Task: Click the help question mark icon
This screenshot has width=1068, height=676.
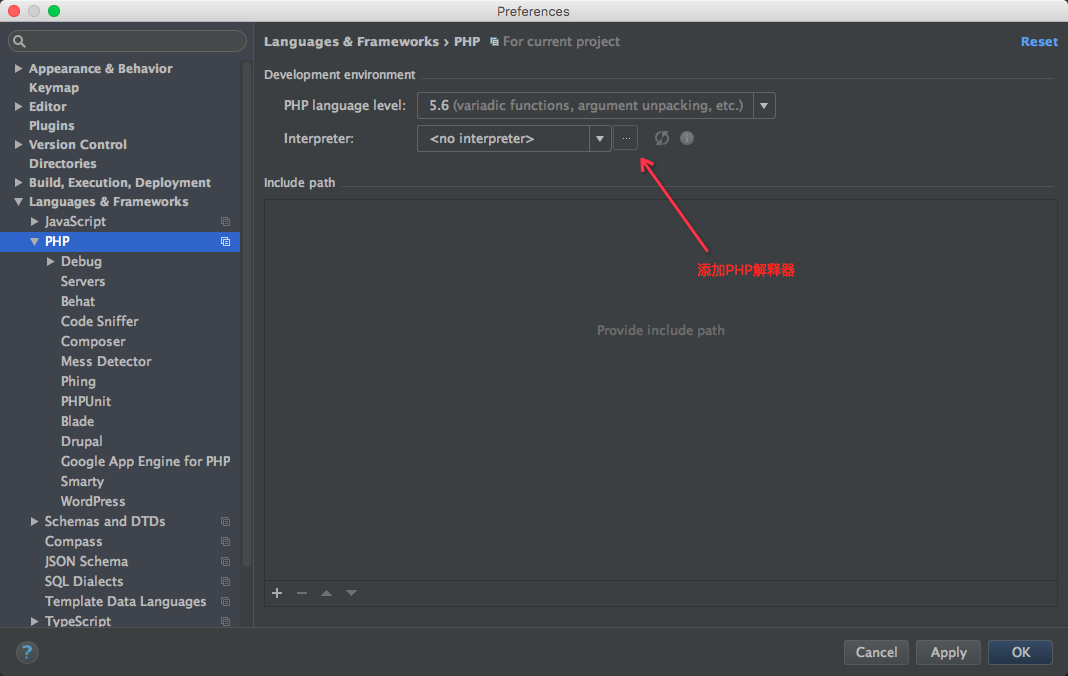Action: tap(27, 652)
